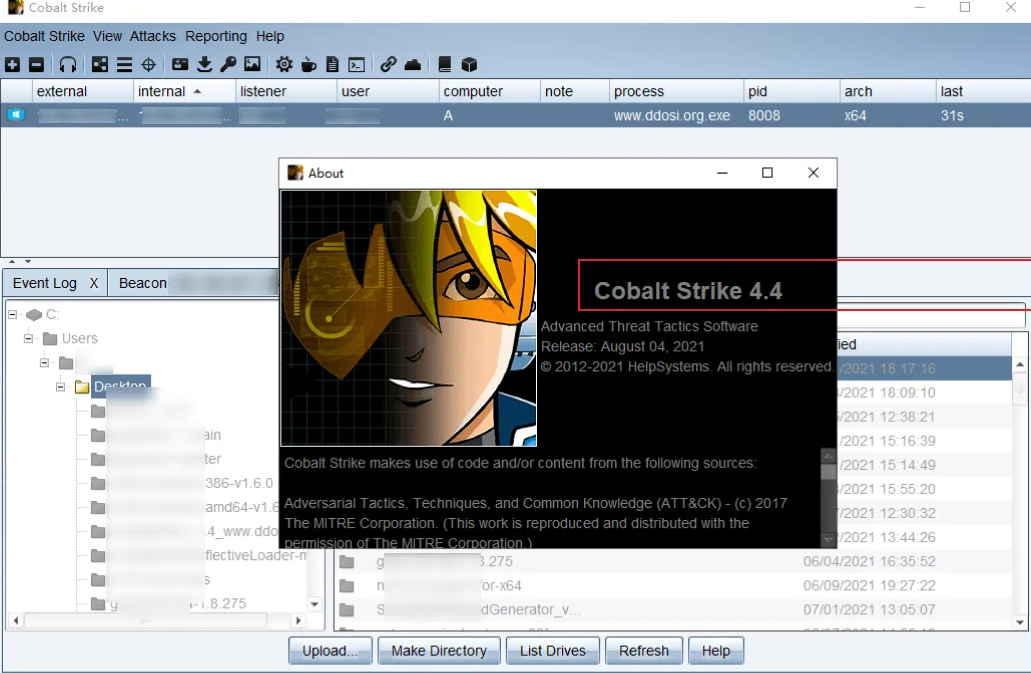Collapse the Users tree node
This screenshot has width=1031, height=673.
click(28, 338)
